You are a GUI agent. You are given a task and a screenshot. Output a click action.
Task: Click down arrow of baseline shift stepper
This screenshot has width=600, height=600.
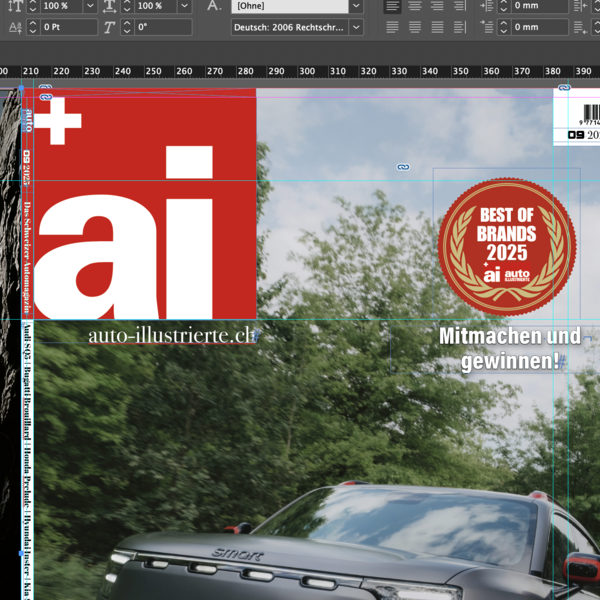(33, 31)
